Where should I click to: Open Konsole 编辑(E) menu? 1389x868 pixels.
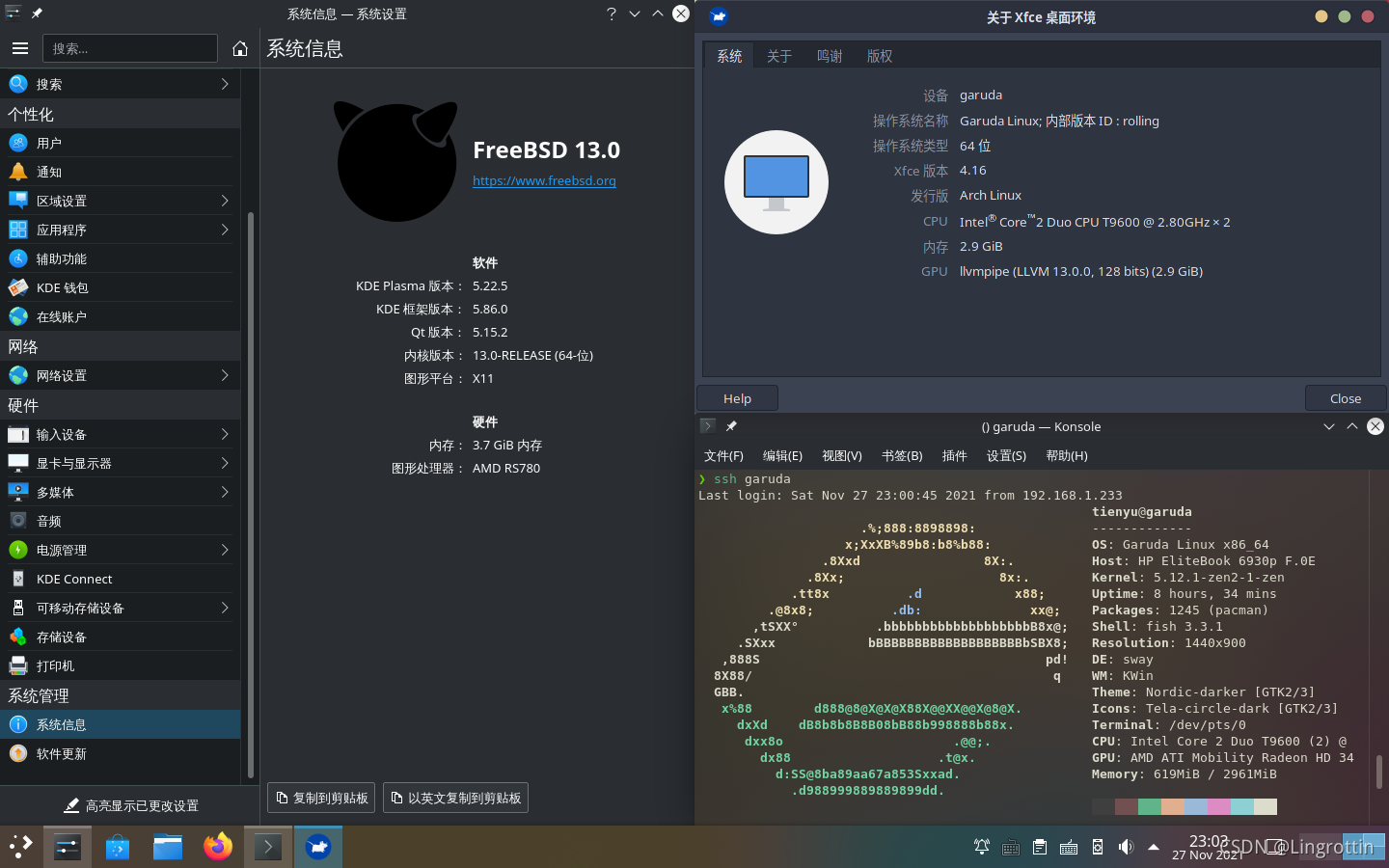click(782, 455)
